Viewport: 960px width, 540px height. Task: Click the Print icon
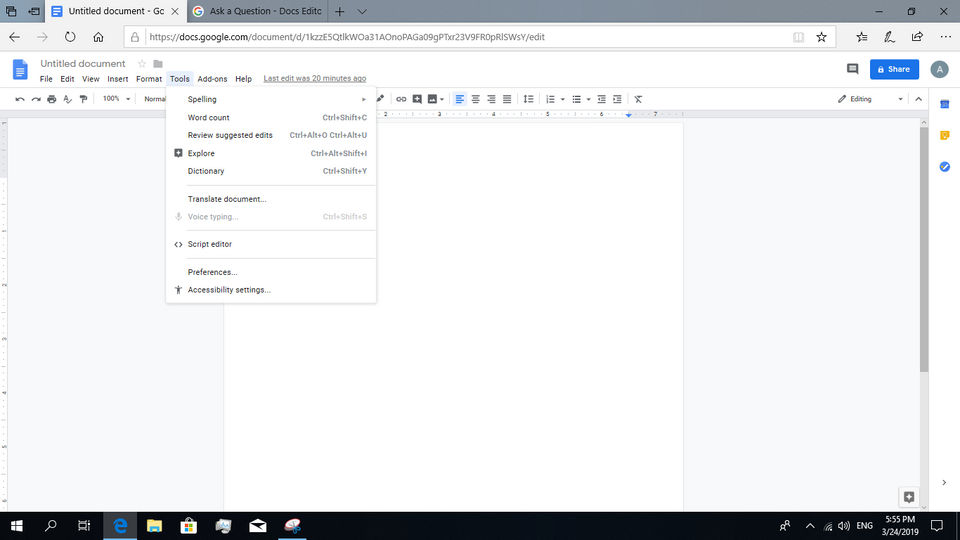(x=51, y=99)
